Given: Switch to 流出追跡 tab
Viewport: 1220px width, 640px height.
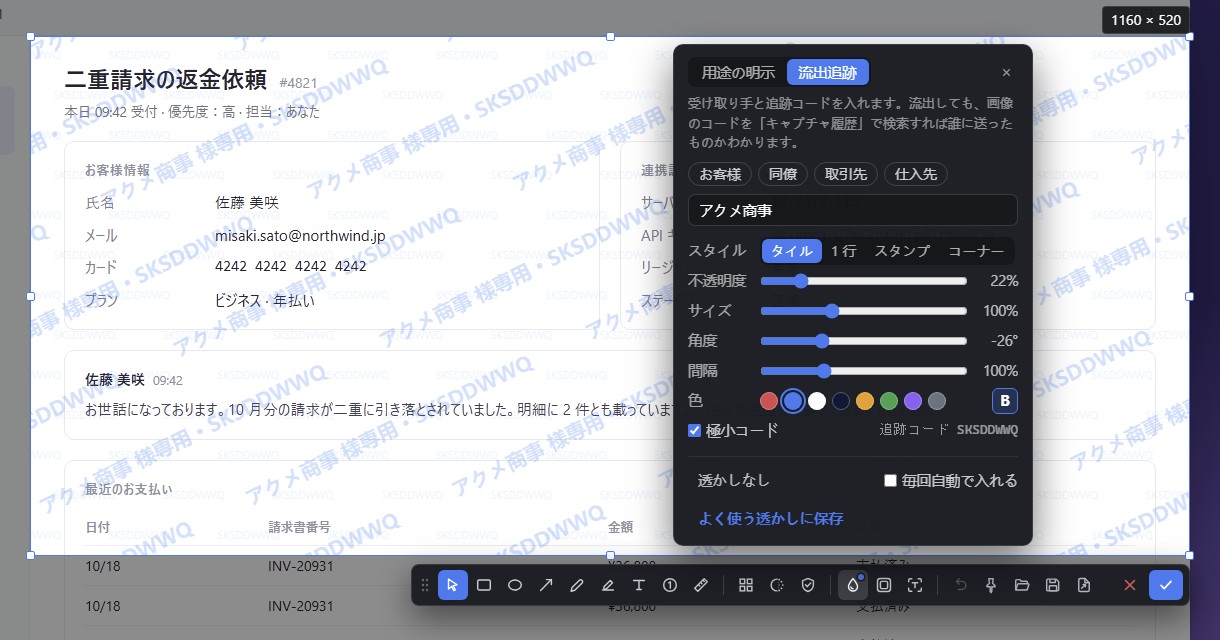Looking at the screenshot, I should [828, 72].
